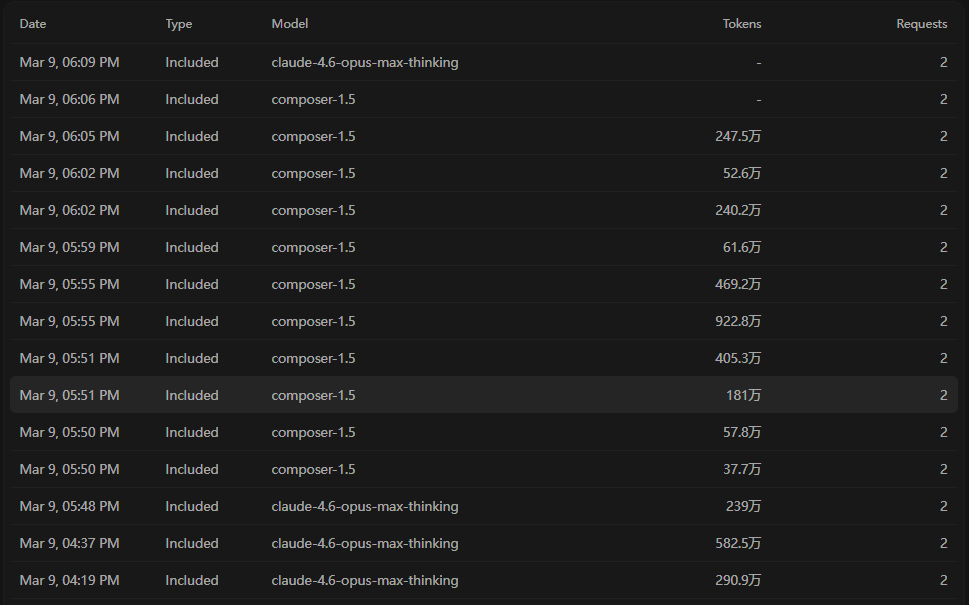Click the Requests column header

pos(921,23)
